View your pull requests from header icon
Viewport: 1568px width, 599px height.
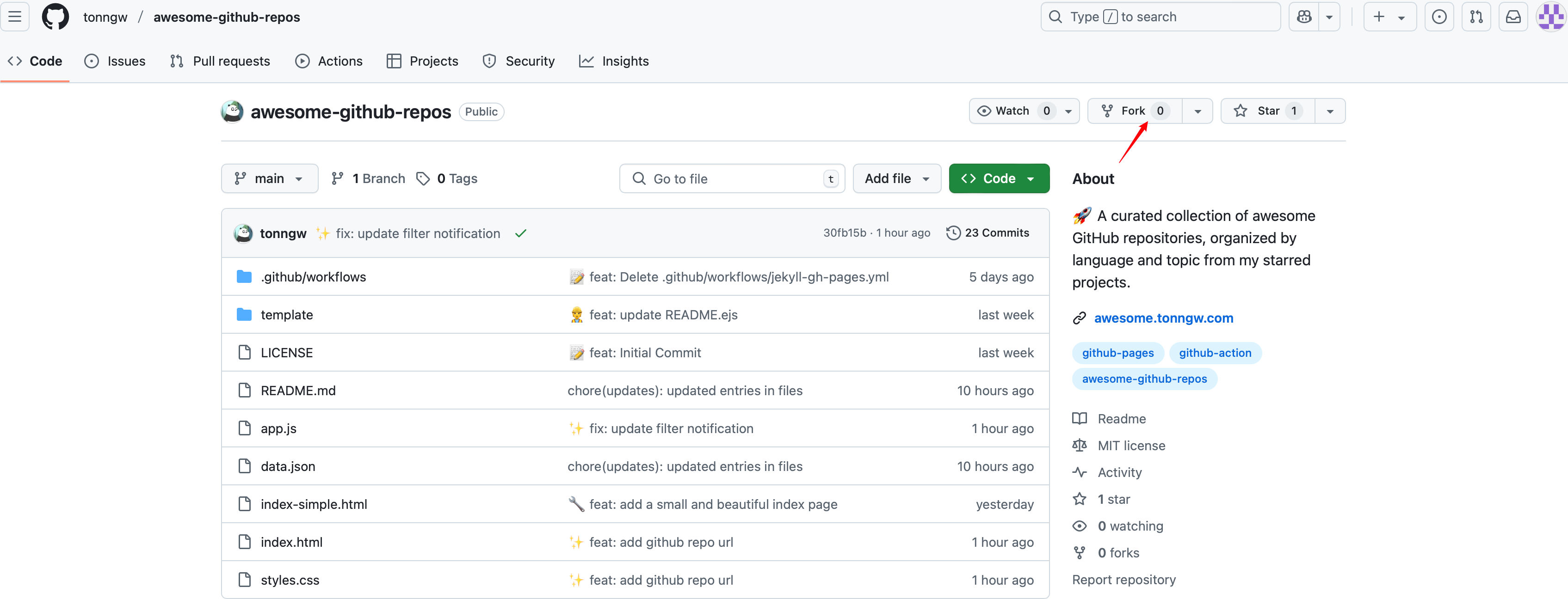(1476, 17)
